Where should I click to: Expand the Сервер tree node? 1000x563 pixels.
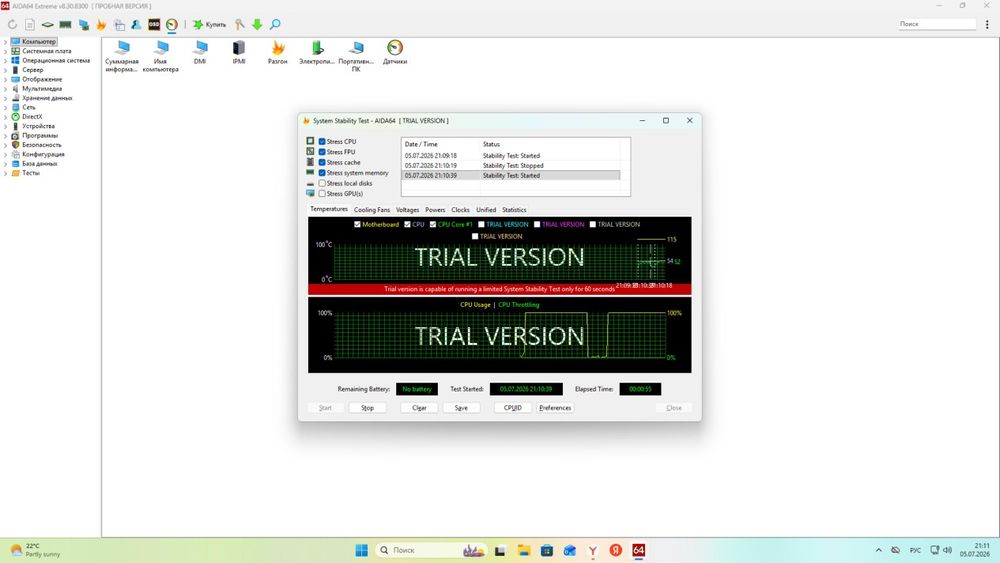(x=5, y=70)
